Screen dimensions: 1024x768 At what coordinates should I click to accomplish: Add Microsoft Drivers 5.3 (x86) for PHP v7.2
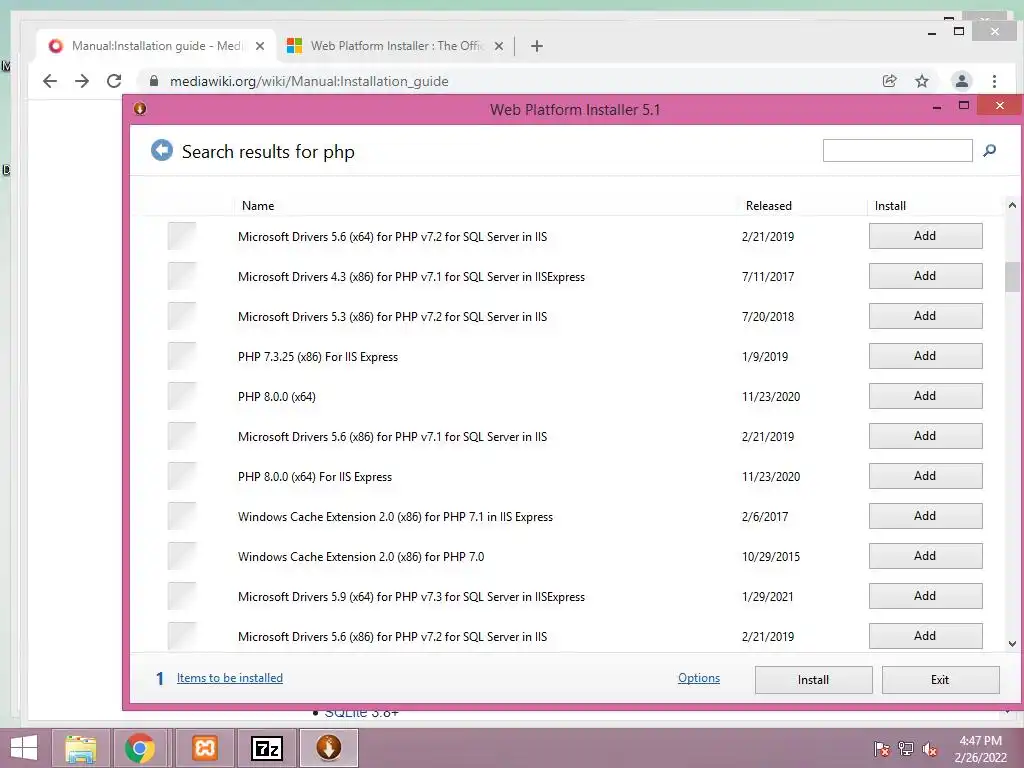tap(925, 315)
